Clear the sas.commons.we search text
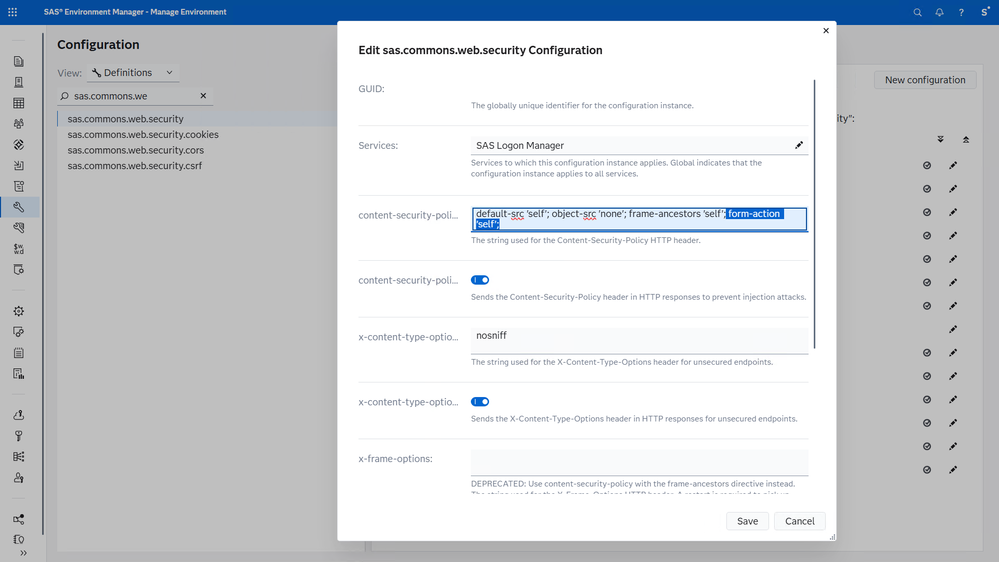 pyautogui.click(x=203, y=96)
